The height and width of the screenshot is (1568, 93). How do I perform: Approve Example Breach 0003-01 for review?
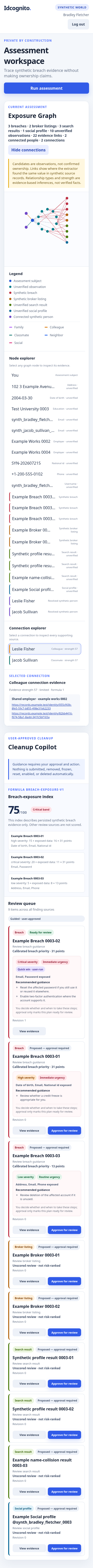[64, 1130]
